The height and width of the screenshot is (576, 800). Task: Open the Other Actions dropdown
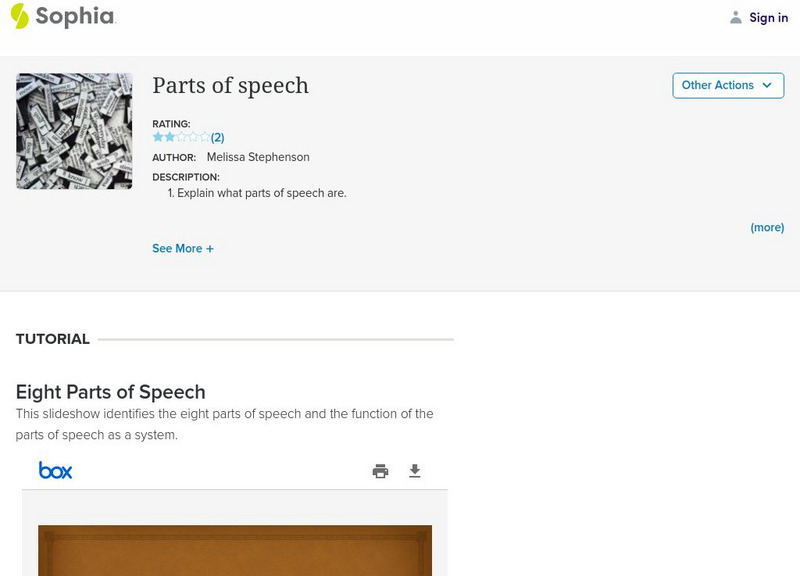click(x=727, y=85)
